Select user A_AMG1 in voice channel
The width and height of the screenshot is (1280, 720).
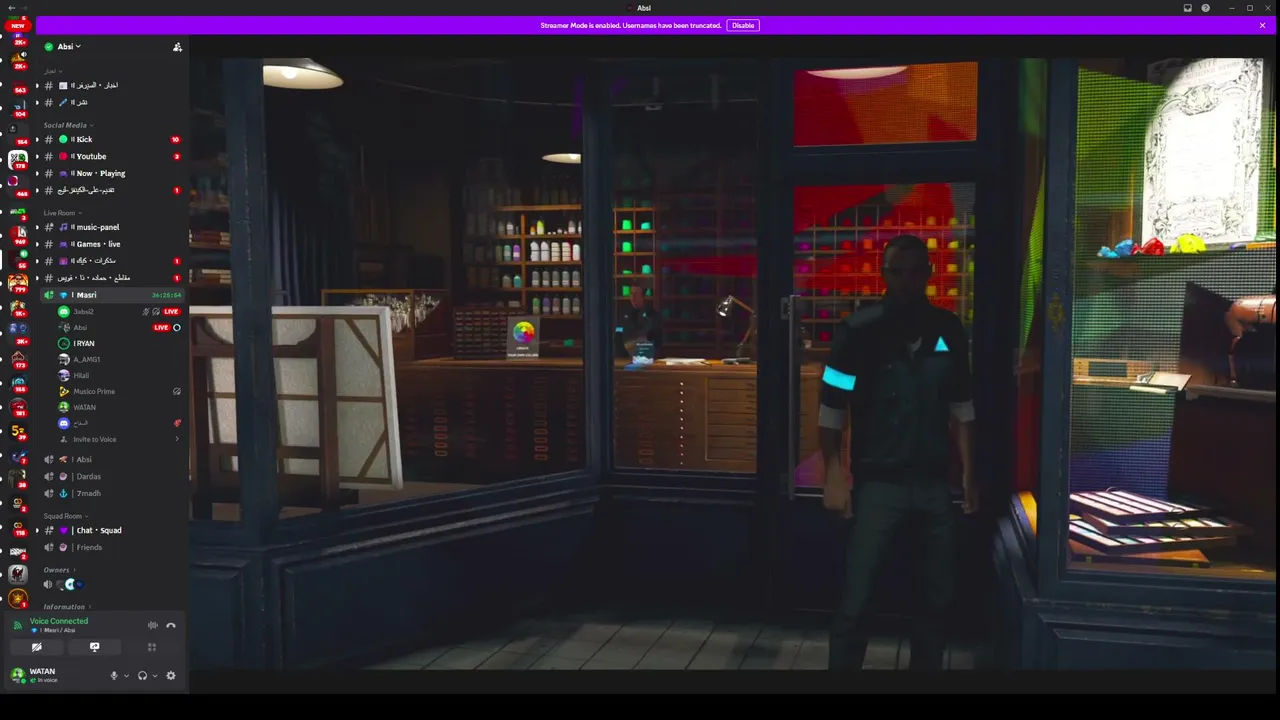click(x=118, y=360)
